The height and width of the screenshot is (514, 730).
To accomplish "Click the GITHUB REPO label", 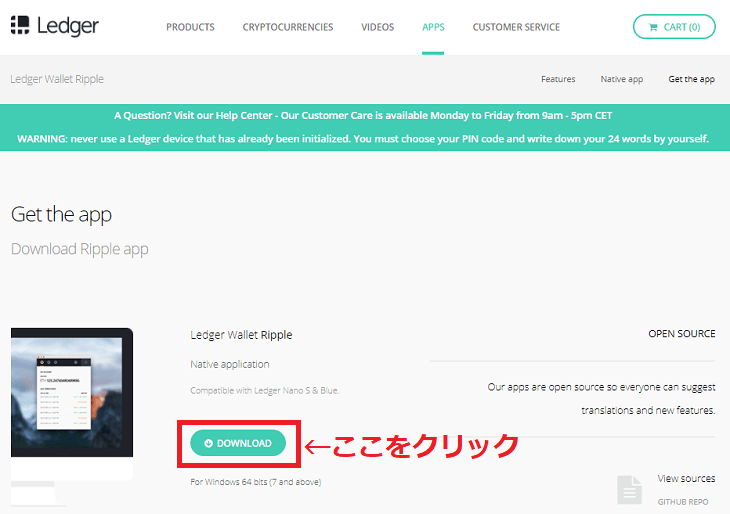I will click(x=683, y=502).
